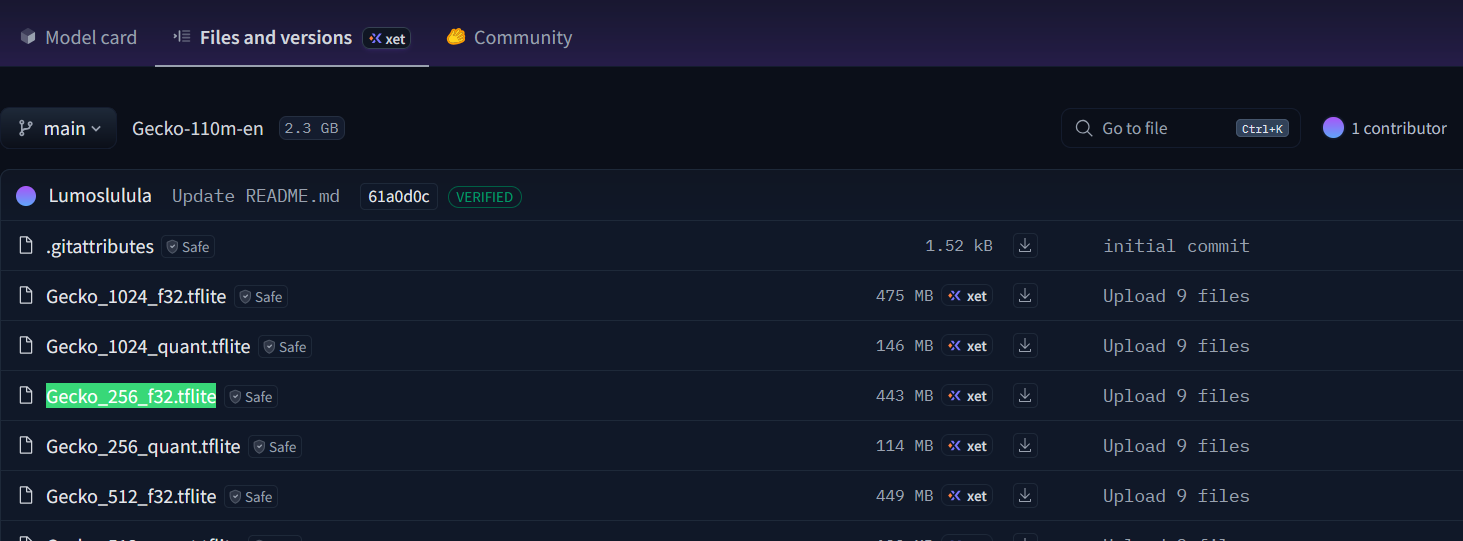Open Gecko_1024_f32.tflite file
1463x541 pixels.
136,296
